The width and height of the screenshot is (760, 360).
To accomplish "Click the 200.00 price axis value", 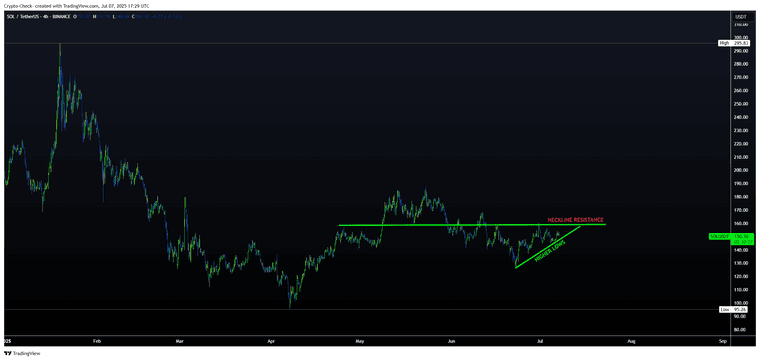I will (x=740, y=171).
